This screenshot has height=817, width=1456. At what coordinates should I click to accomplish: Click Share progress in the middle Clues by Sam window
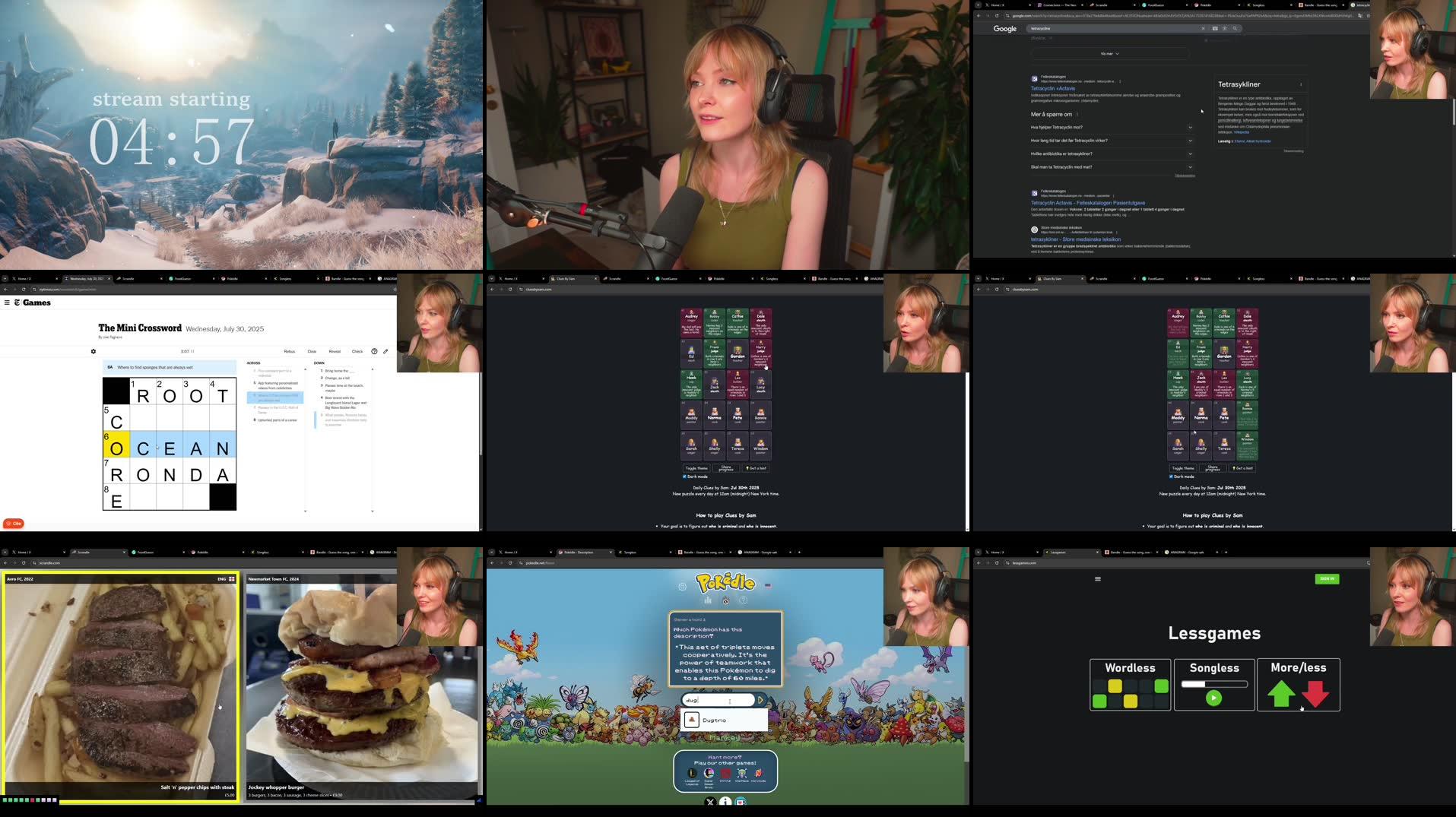point(726,468)
